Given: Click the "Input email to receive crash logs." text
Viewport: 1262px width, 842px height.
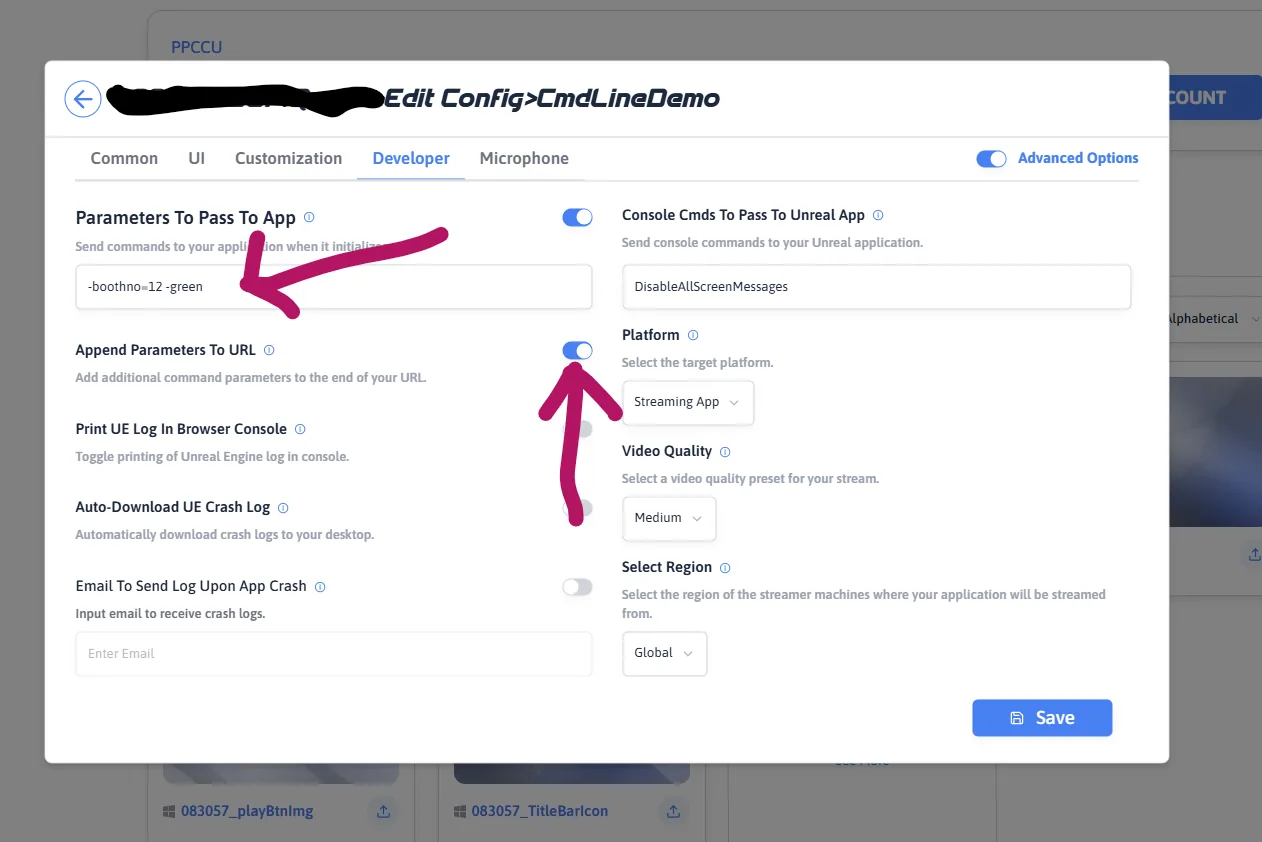Looking at the screenshot, I should click(171, 614).
